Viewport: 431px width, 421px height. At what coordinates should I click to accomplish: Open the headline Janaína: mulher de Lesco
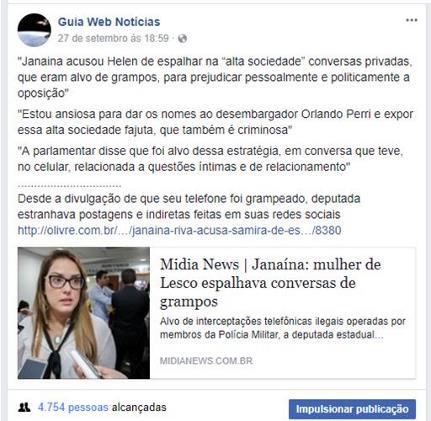click(270, 283)
